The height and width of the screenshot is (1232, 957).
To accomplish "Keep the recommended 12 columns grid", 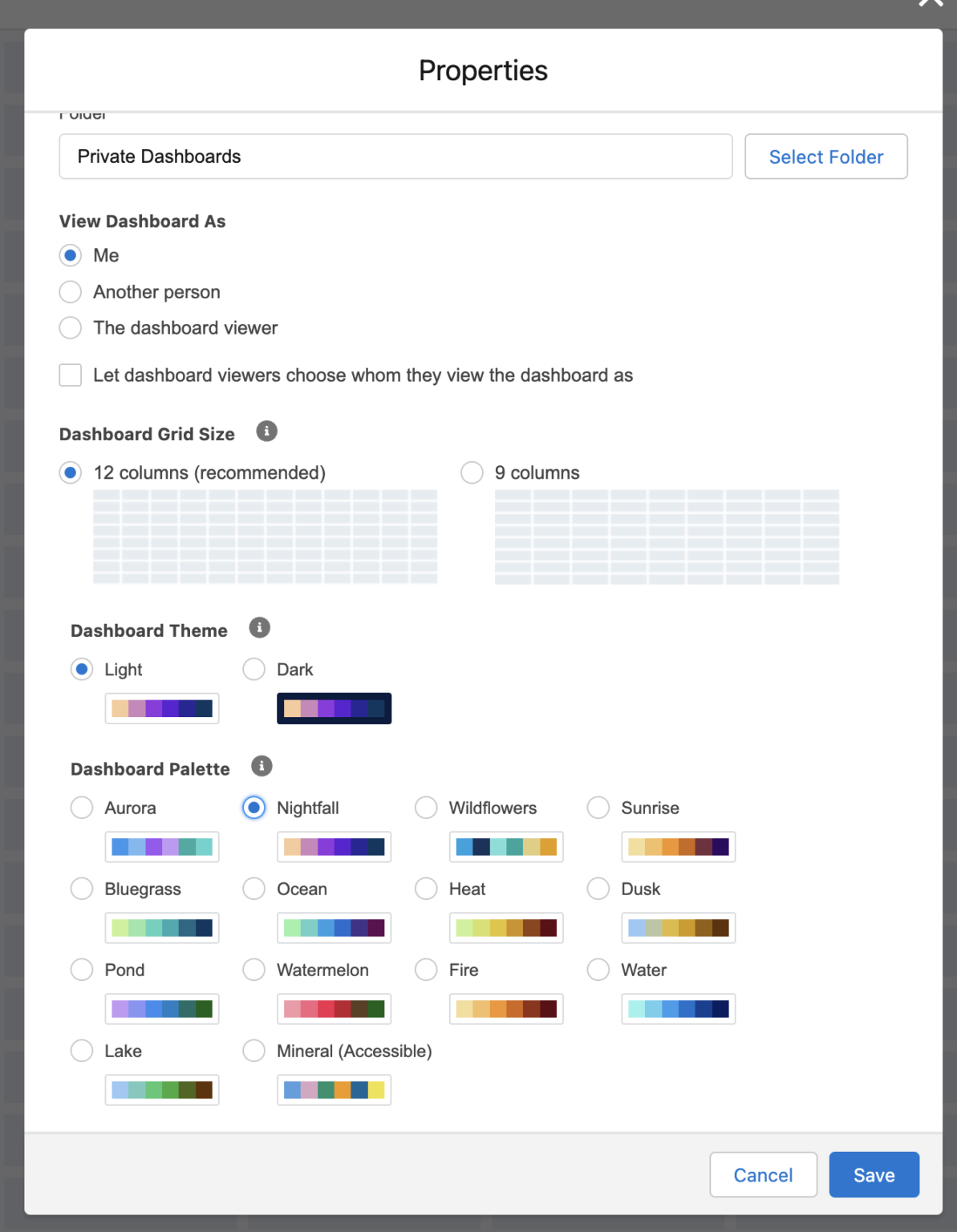I will tap(71, 472).
